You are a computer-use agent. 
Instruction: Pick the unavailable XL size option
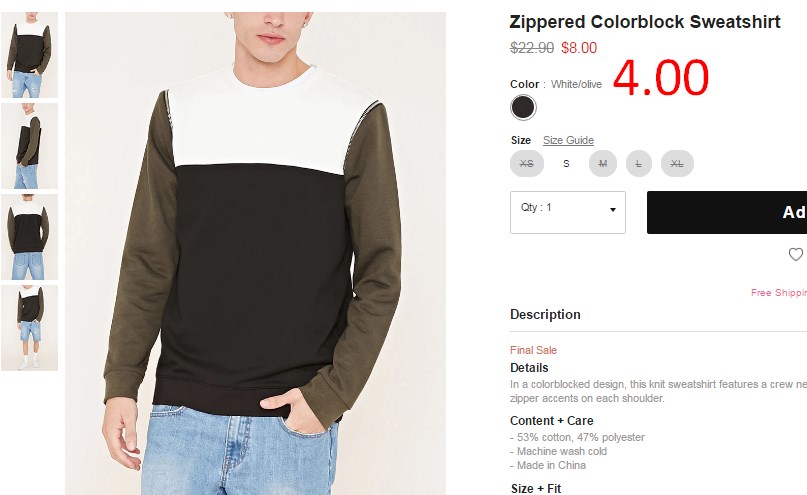coord(677,164)
